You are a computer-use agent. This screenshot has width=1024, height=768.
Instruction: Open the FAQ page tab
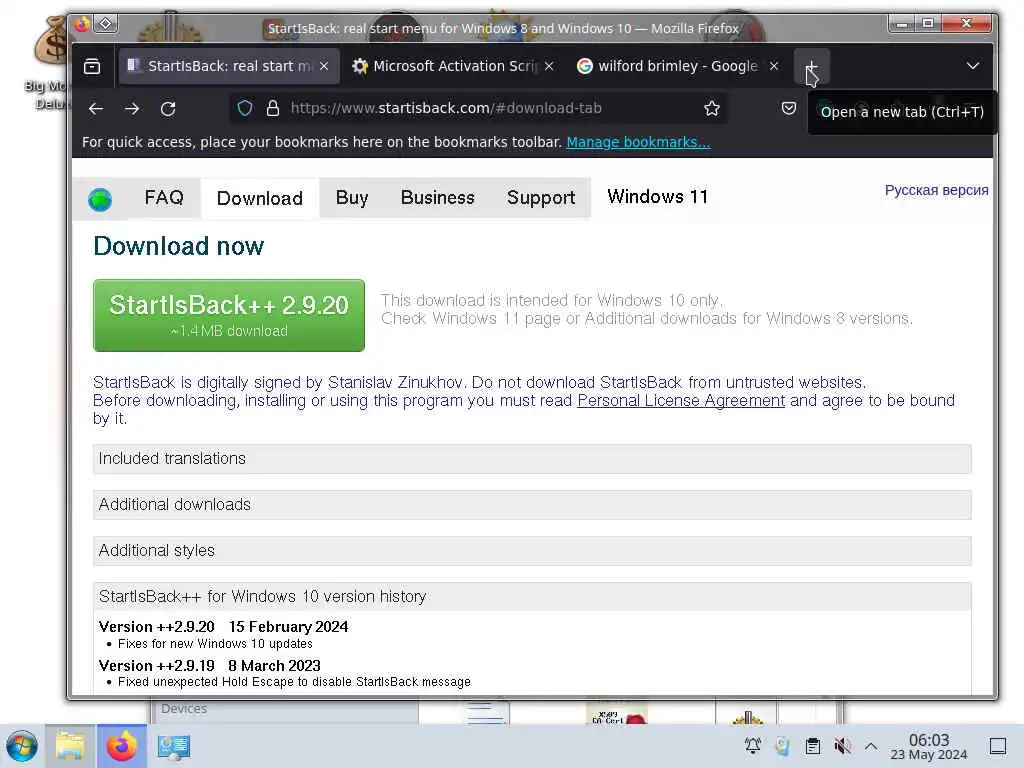coord(164,197)
